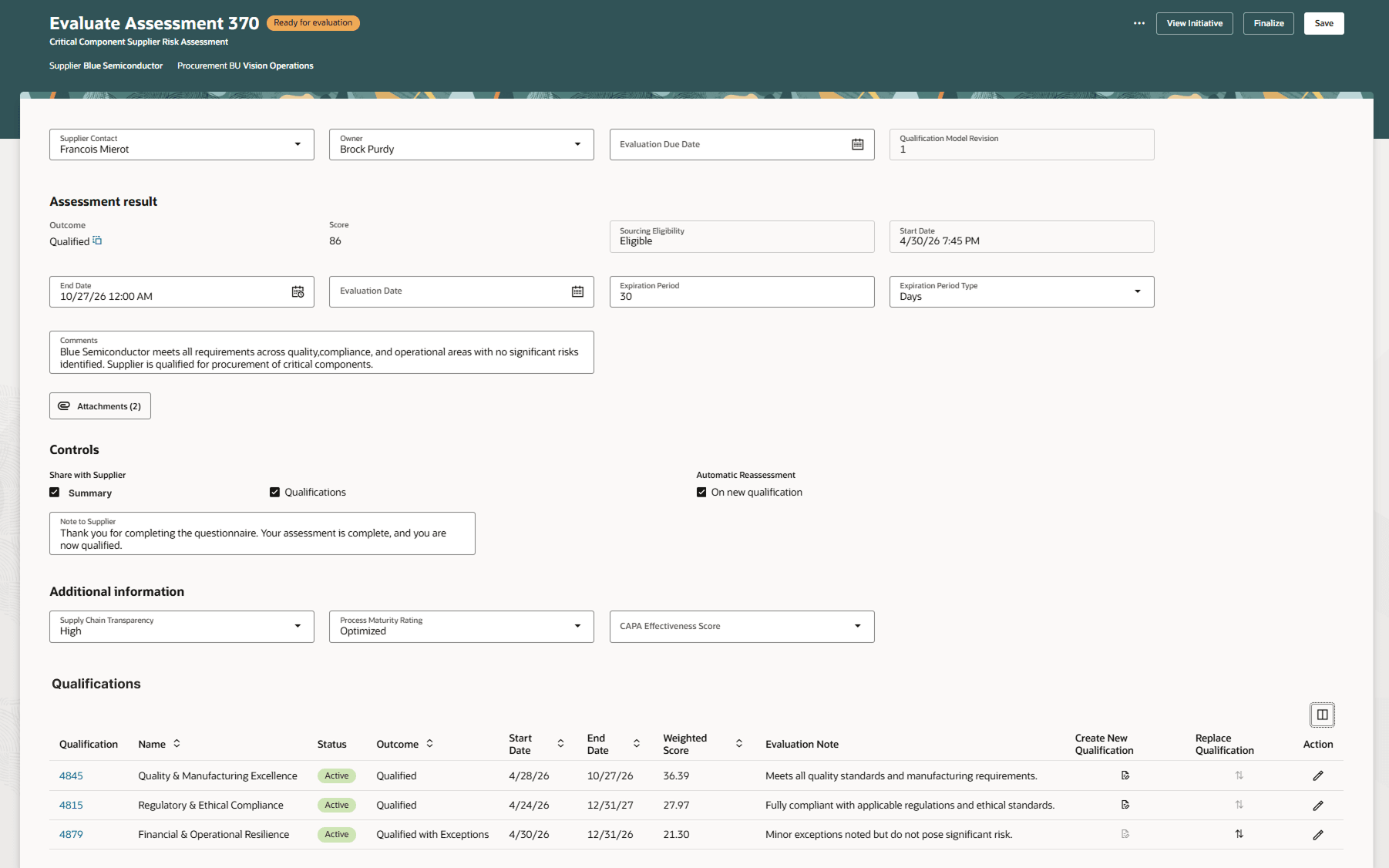Click the Evaluation Due Date field

pos(742,144)
